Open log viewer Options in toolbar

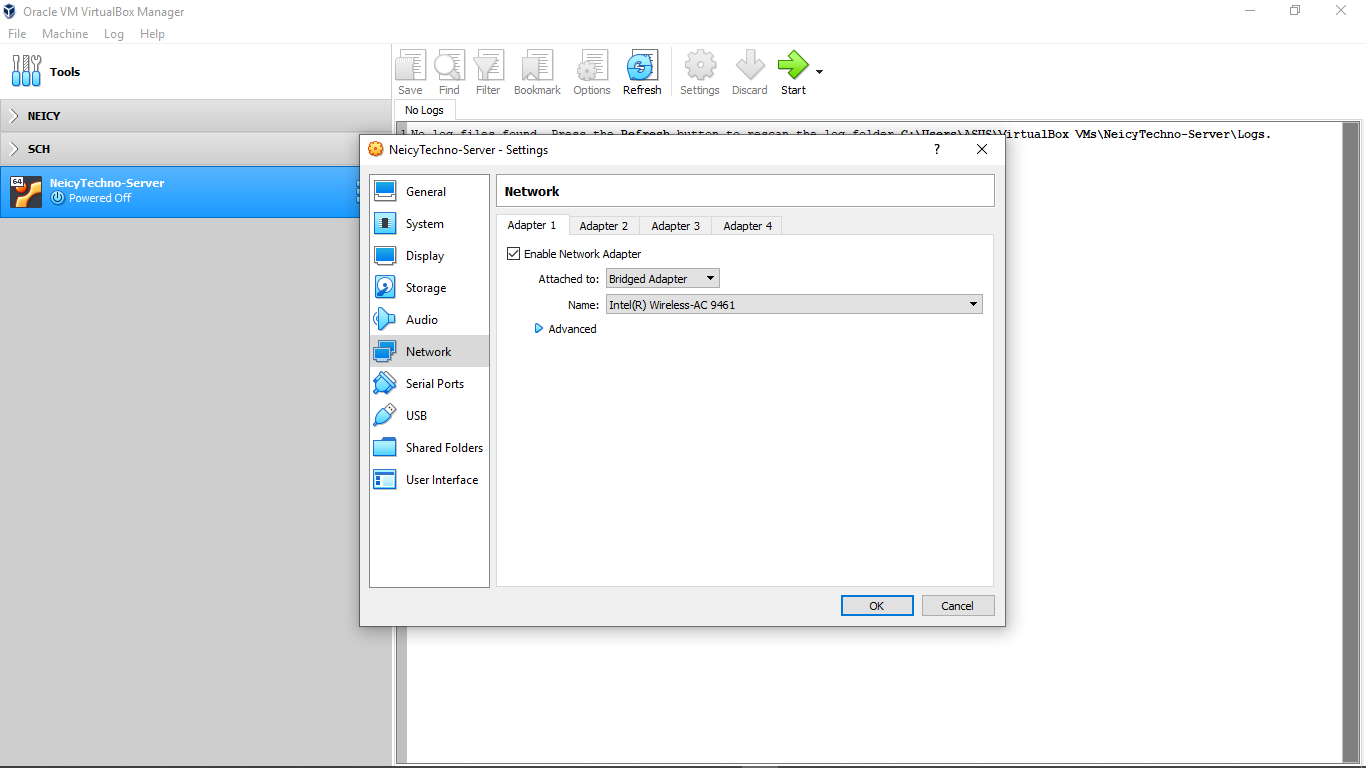pos(592,73)
